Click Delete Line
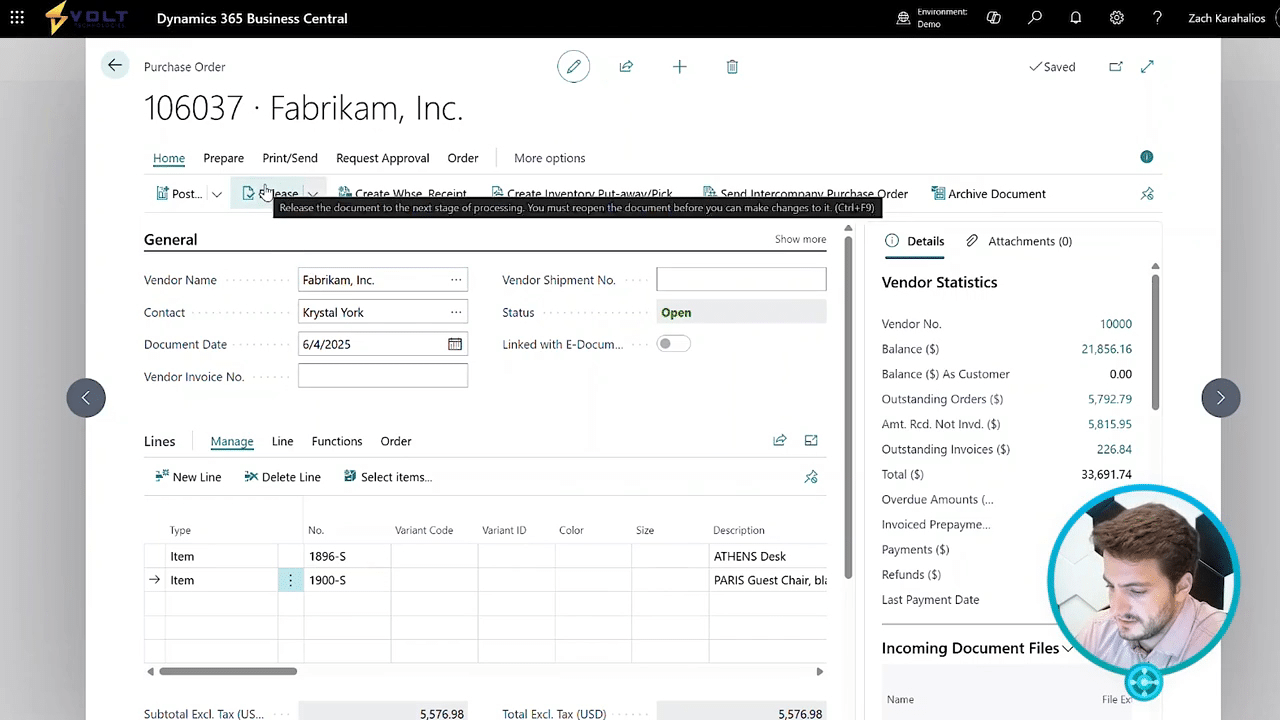Image resolution: width=1280 pixels, height=720 pixels. [x=282, y=477]
